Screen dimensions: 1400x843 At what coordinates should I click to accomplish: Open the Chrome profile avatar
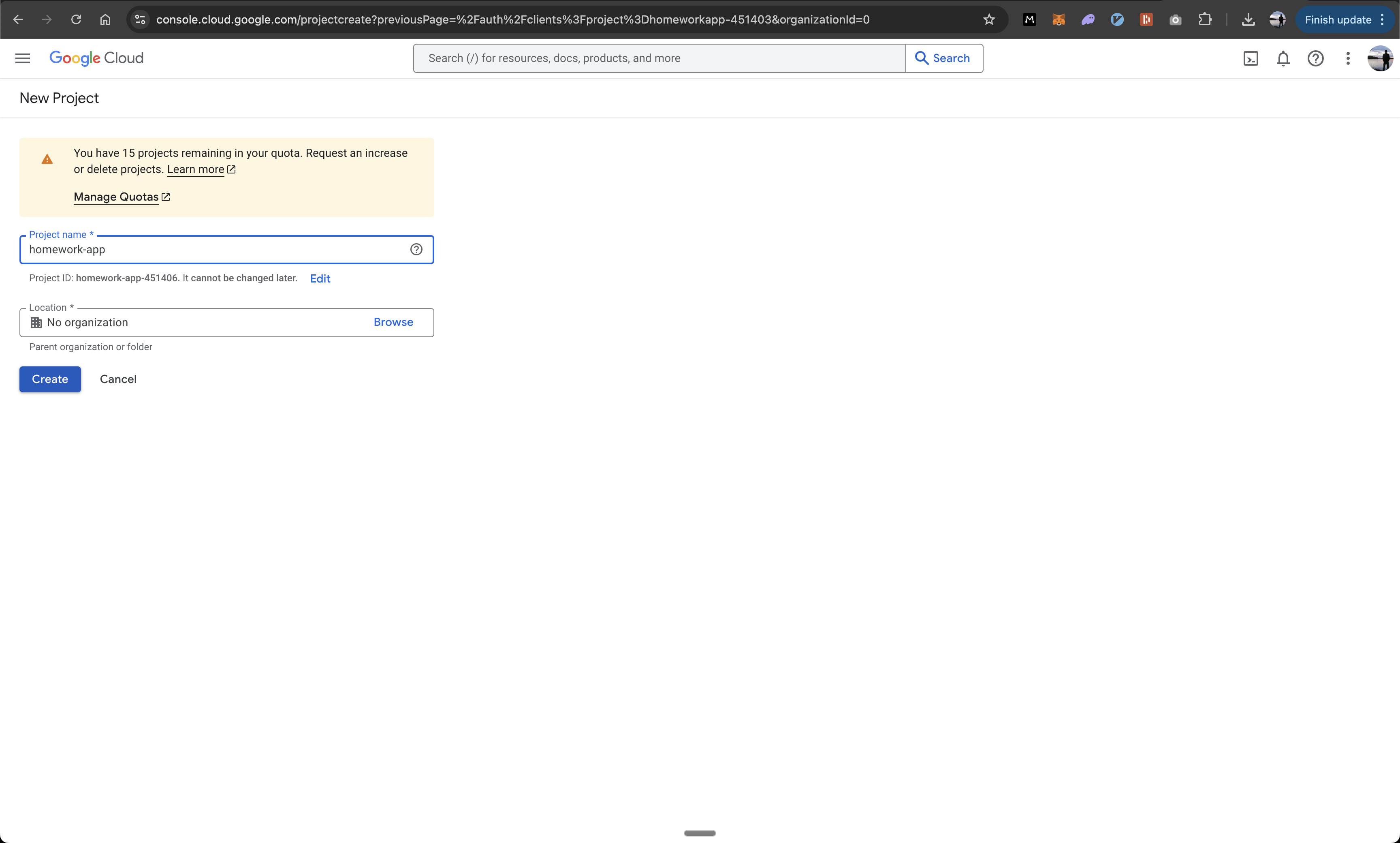(x=1277, y=19)
